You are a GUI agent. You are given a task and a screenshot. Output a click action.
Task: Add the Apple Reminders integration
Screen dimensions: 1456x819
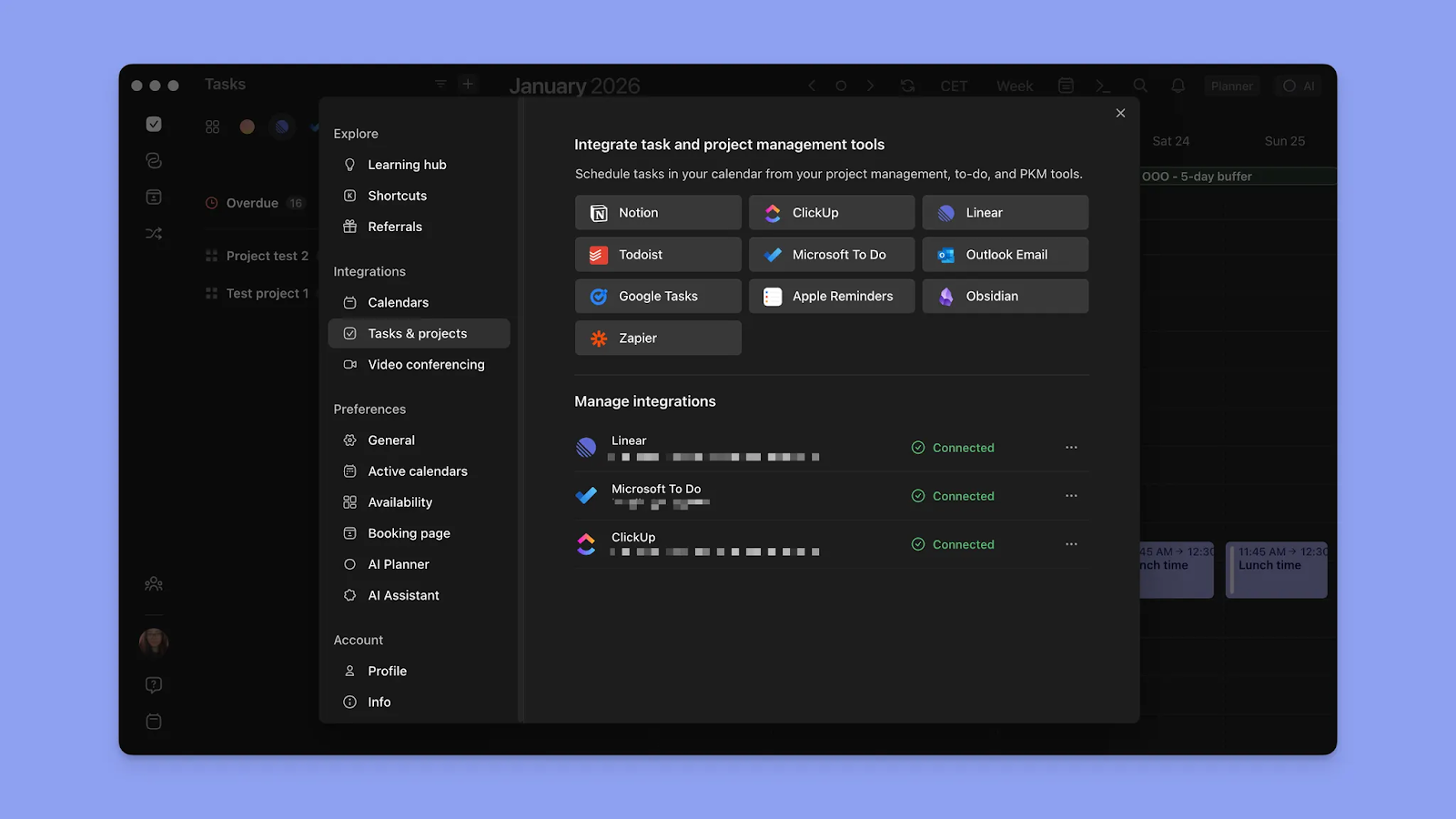(831, 296)
